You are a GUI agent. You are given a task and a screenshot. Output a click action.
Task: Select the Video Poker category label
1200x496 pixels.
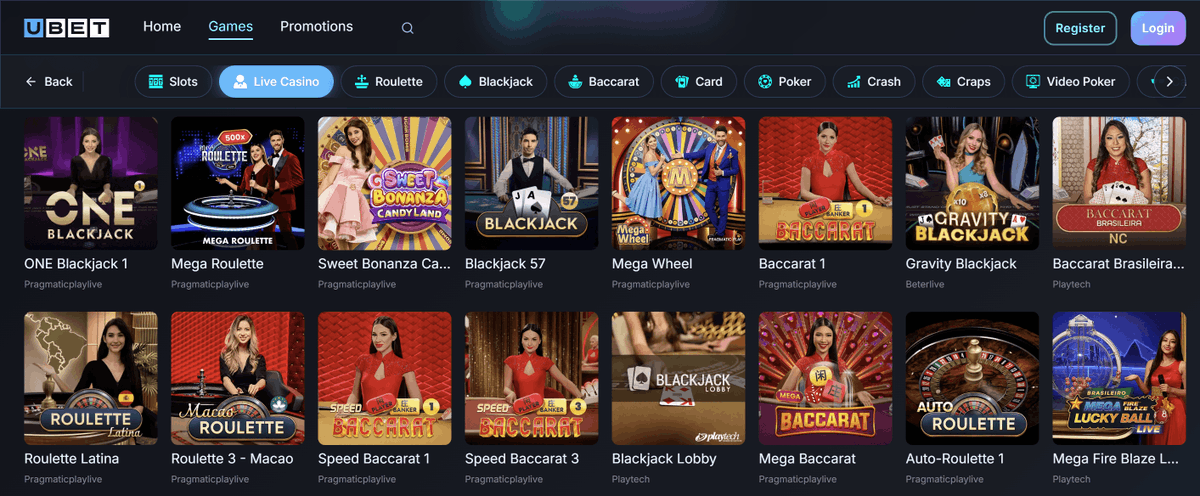click(x=1081, y=82)
